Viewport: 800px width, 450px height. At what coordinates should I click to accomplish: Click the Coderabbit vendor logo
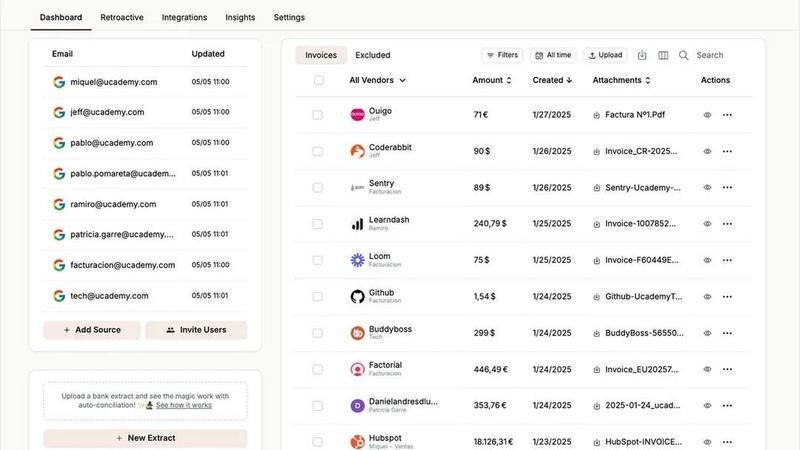[357, 151]
